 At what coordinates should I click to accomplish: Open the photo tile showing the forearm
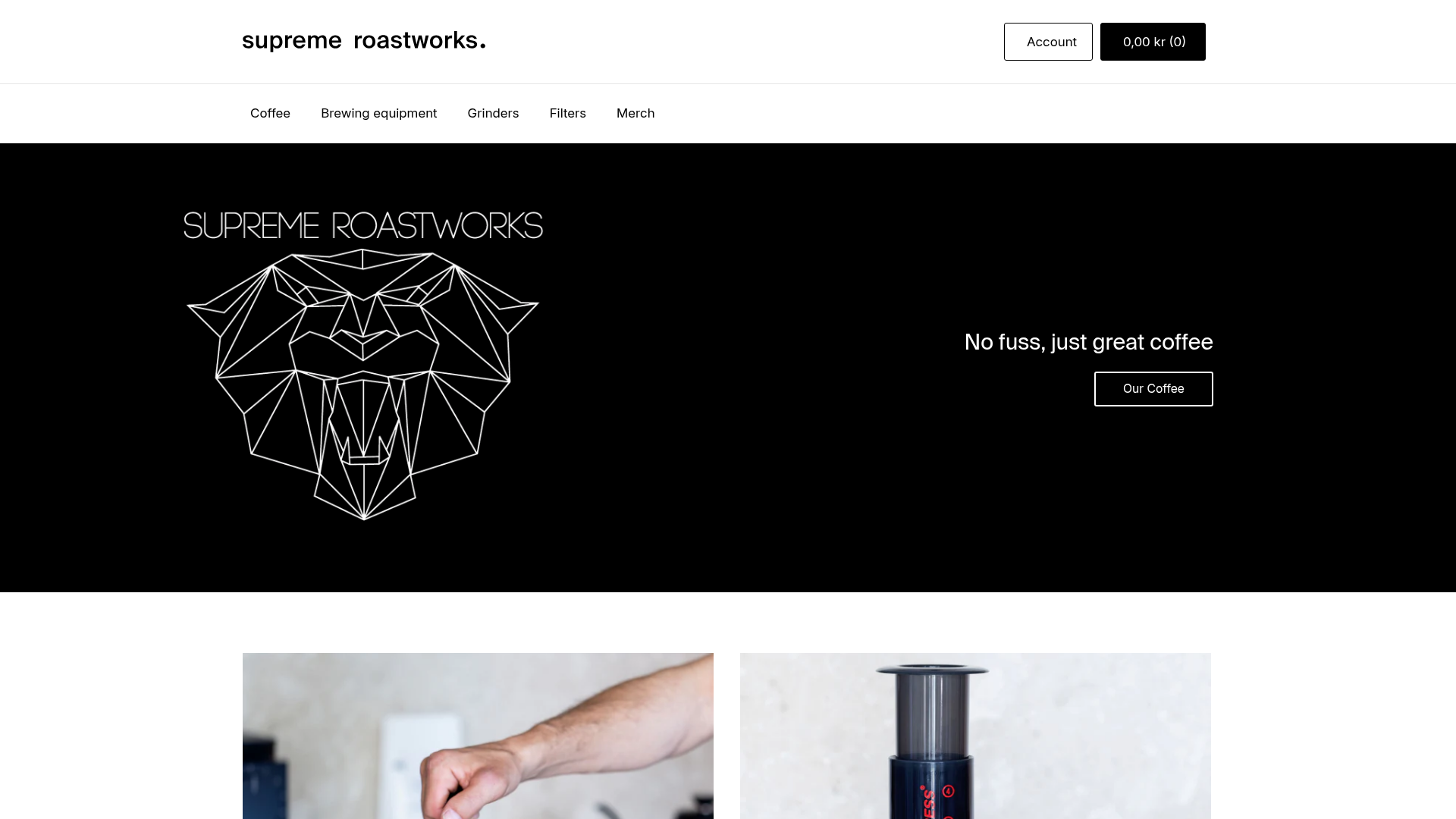(x=478, y=736)
